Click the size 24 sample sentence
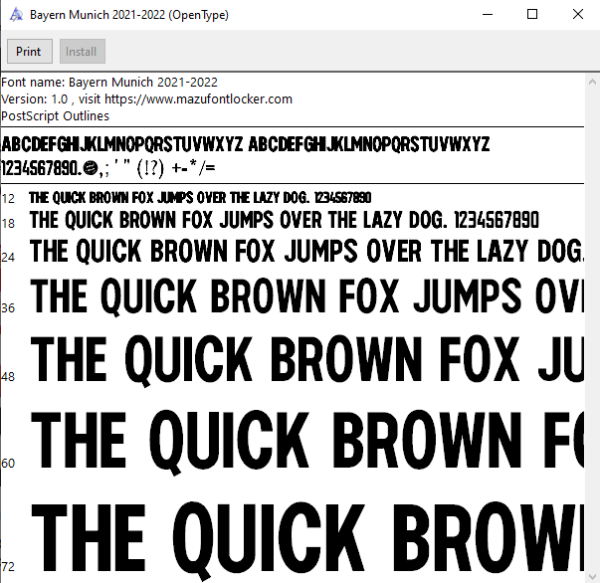 [x=307, y=251]
